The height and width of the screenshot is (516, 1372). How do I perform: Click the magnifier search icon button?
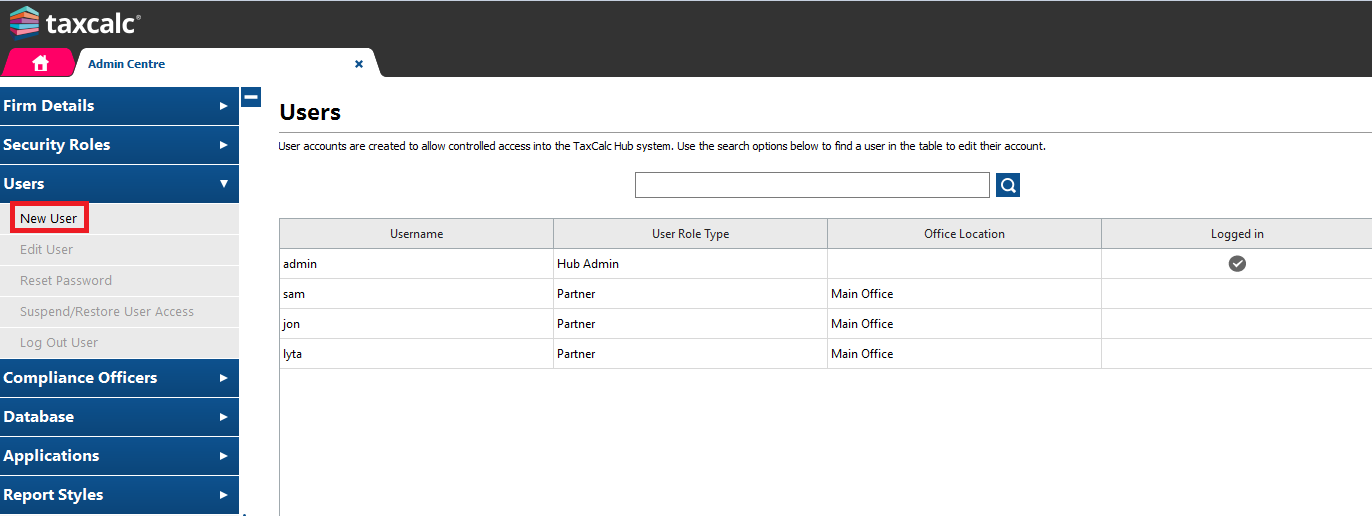point(1008,185)
